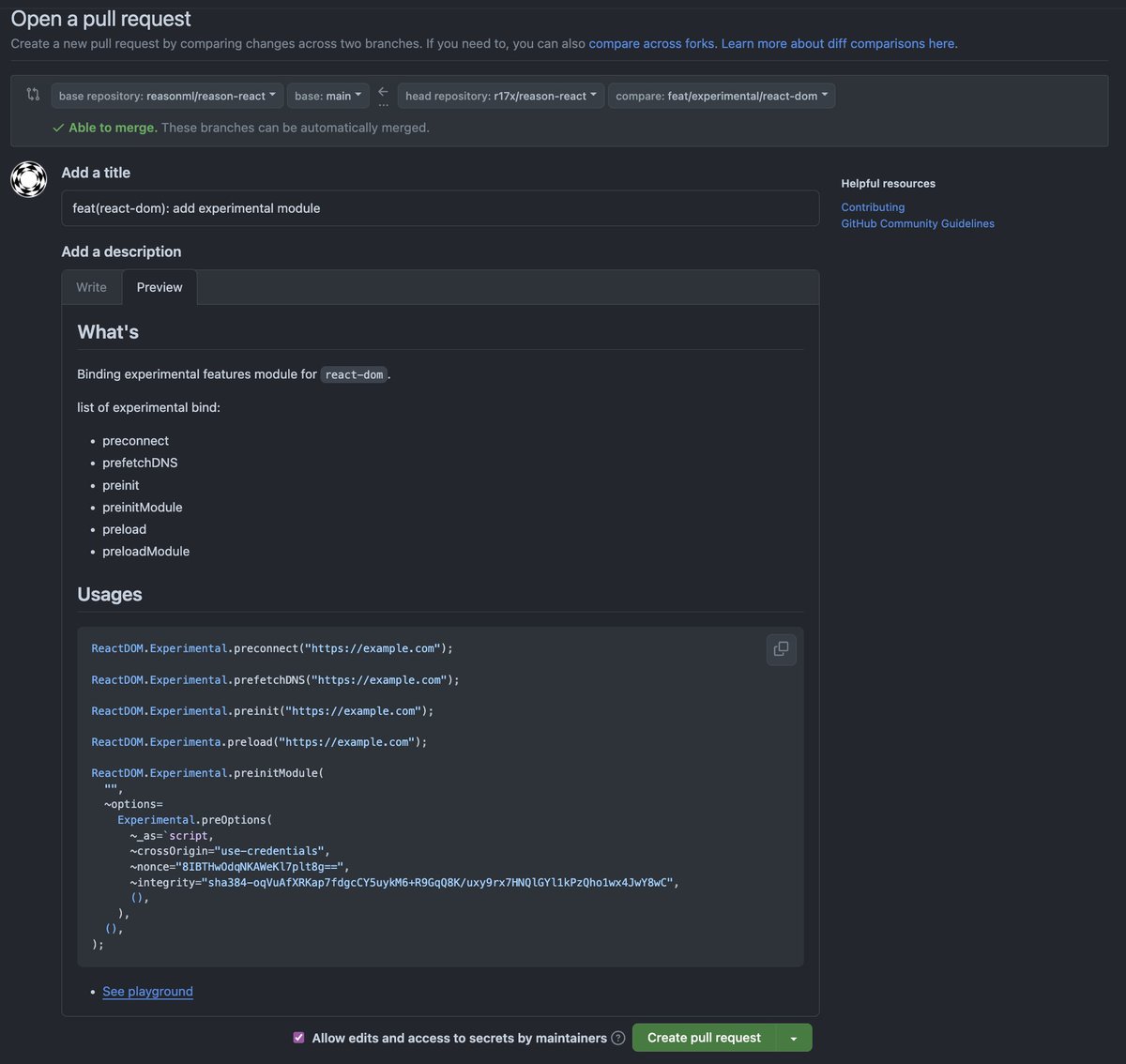Open the base: main branch dropdown
This screenshot has width=1126, height=1064.
pos(327,96)
